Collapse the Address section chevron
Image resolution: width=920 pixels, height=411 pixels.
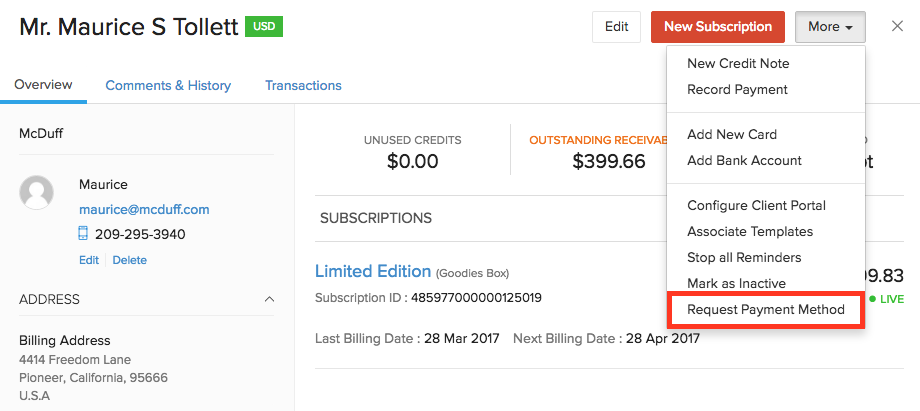[x=269, y=299]
